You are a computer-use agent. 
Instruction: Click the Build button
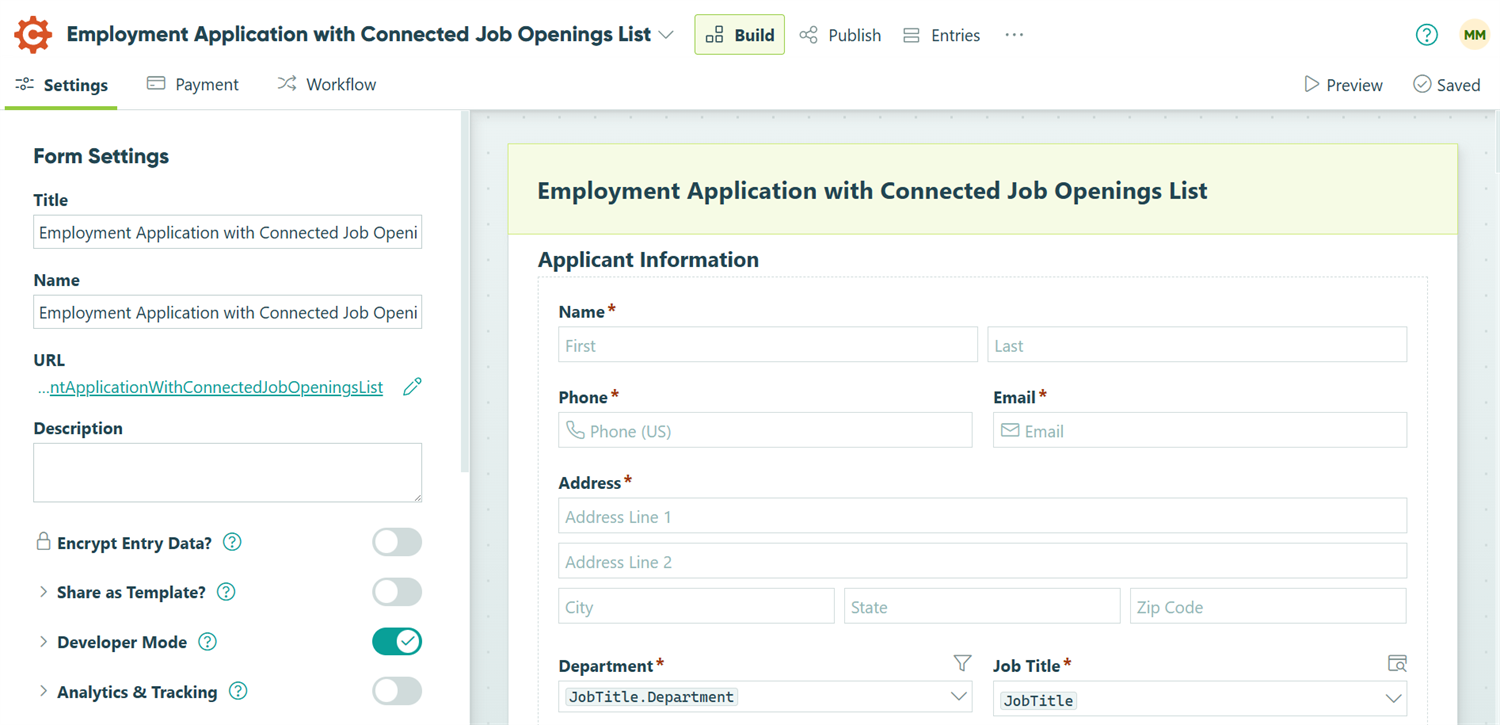(x=739, y=34)
